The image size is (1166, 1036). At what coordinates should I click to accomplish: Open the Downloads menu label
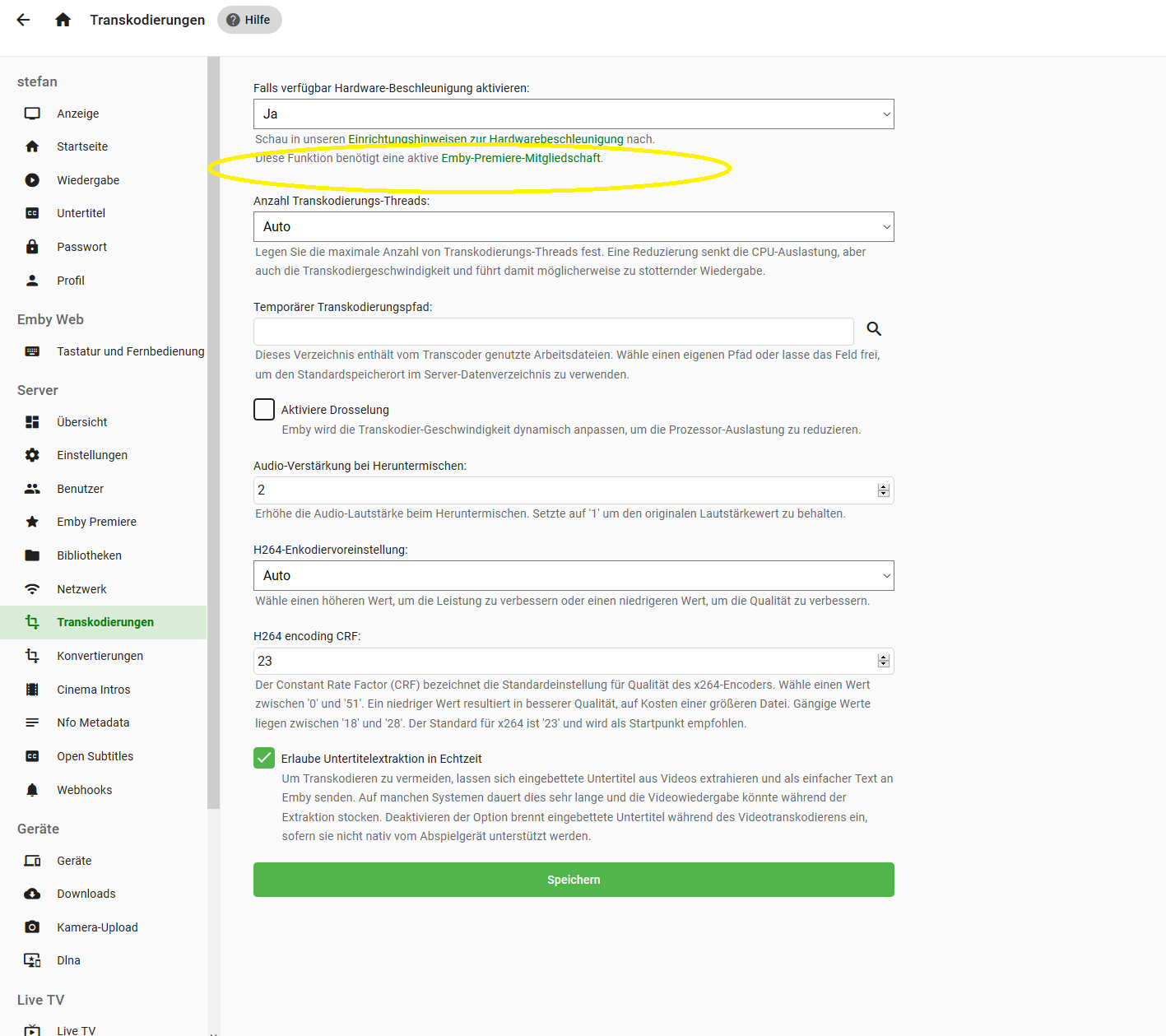pyautogui.click(x=86, y=894)
